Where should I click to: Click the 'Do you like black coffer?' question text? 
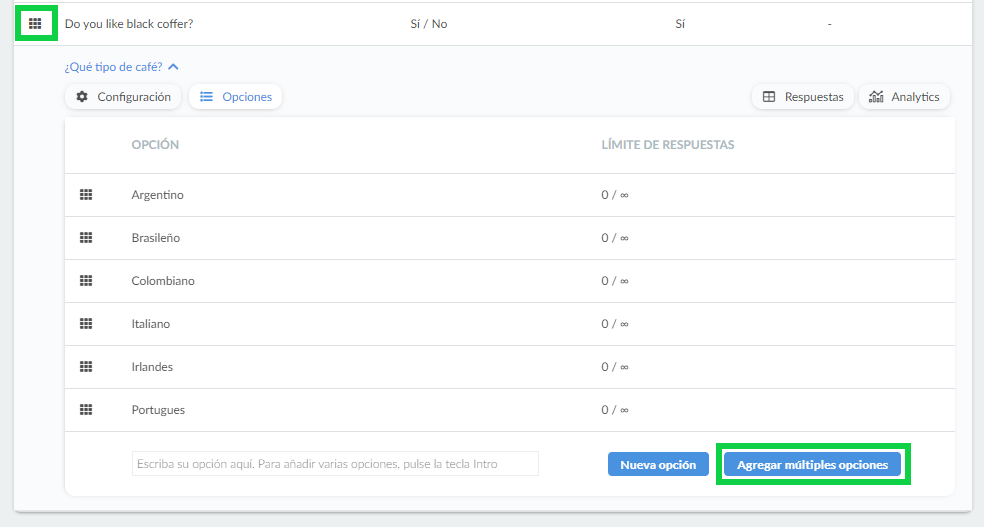coord(129,24)
